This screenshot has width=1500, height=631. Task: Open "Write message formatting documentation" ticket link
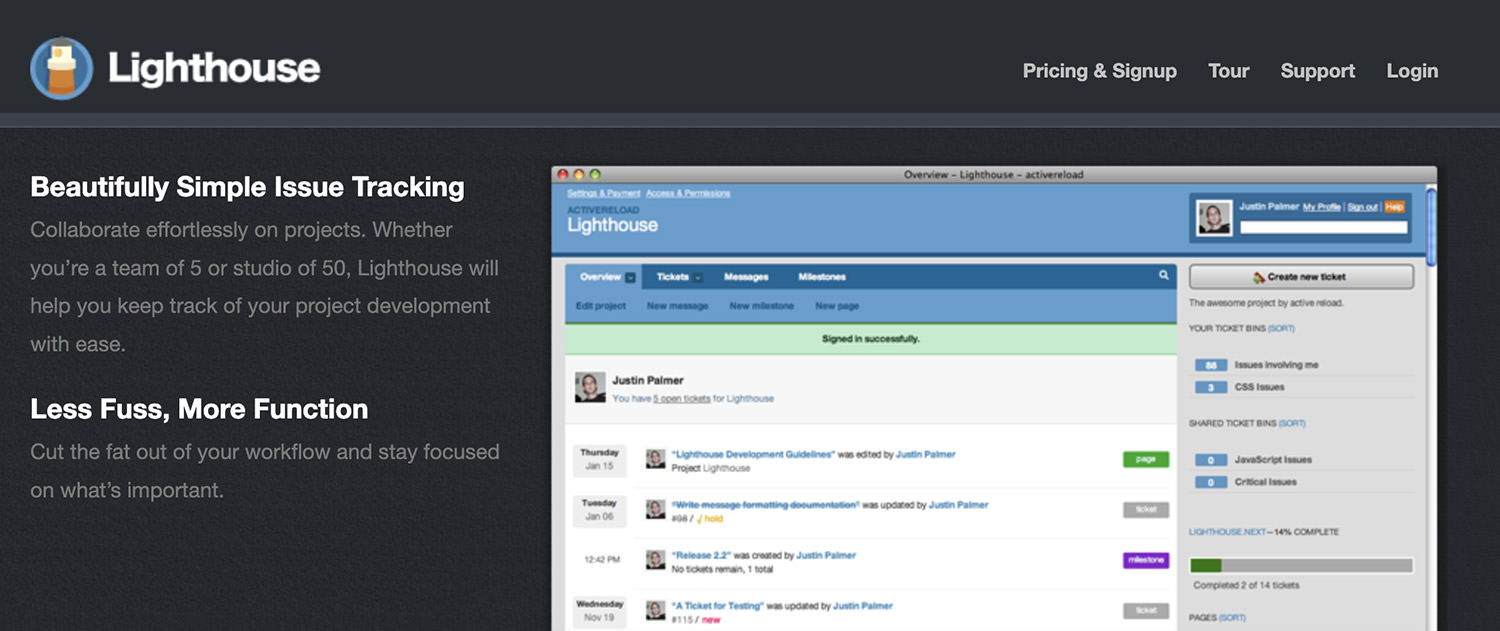(x=765, y=505)
